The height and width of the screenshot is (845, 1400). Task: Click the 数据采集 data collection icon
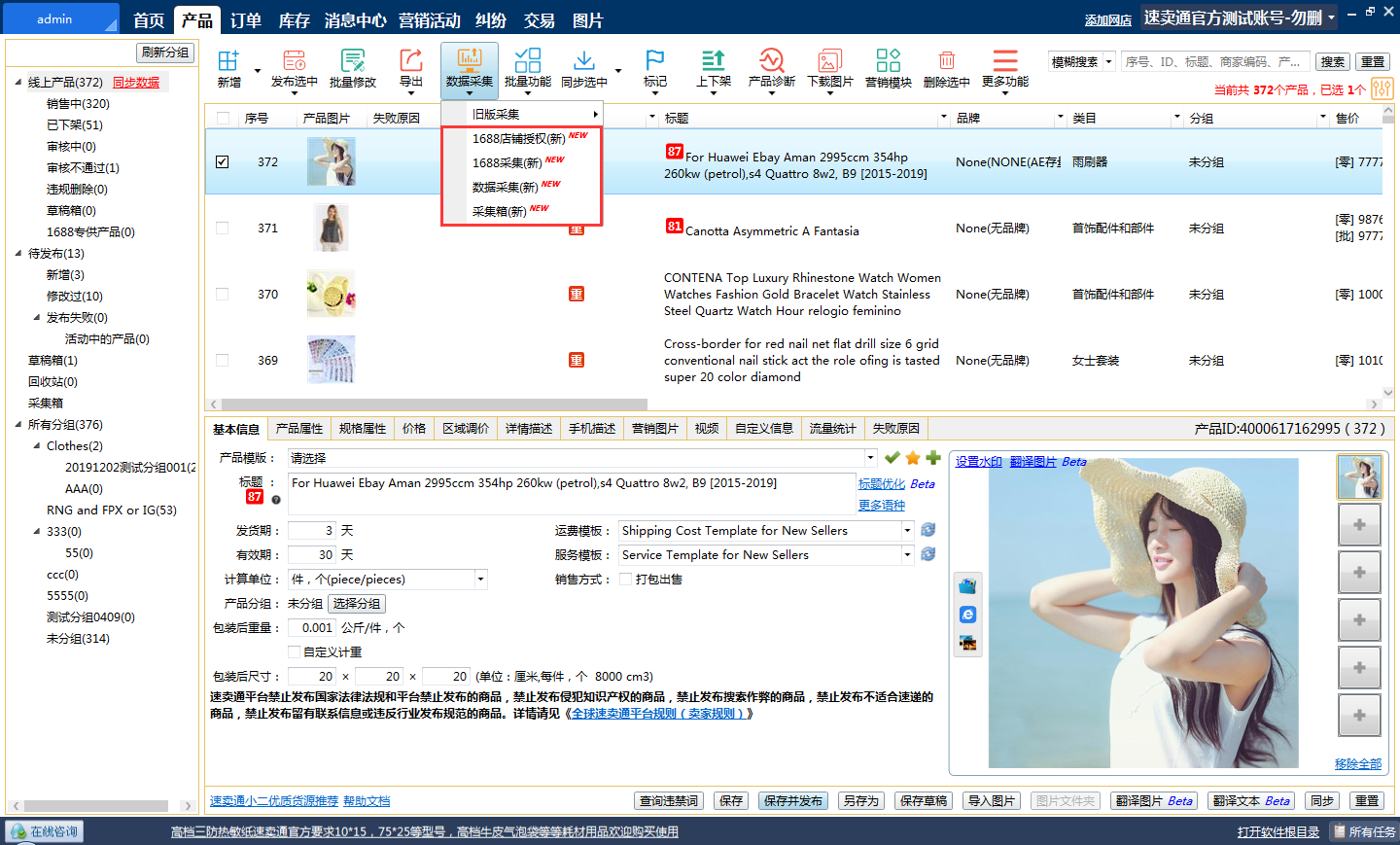coord(470,60)
